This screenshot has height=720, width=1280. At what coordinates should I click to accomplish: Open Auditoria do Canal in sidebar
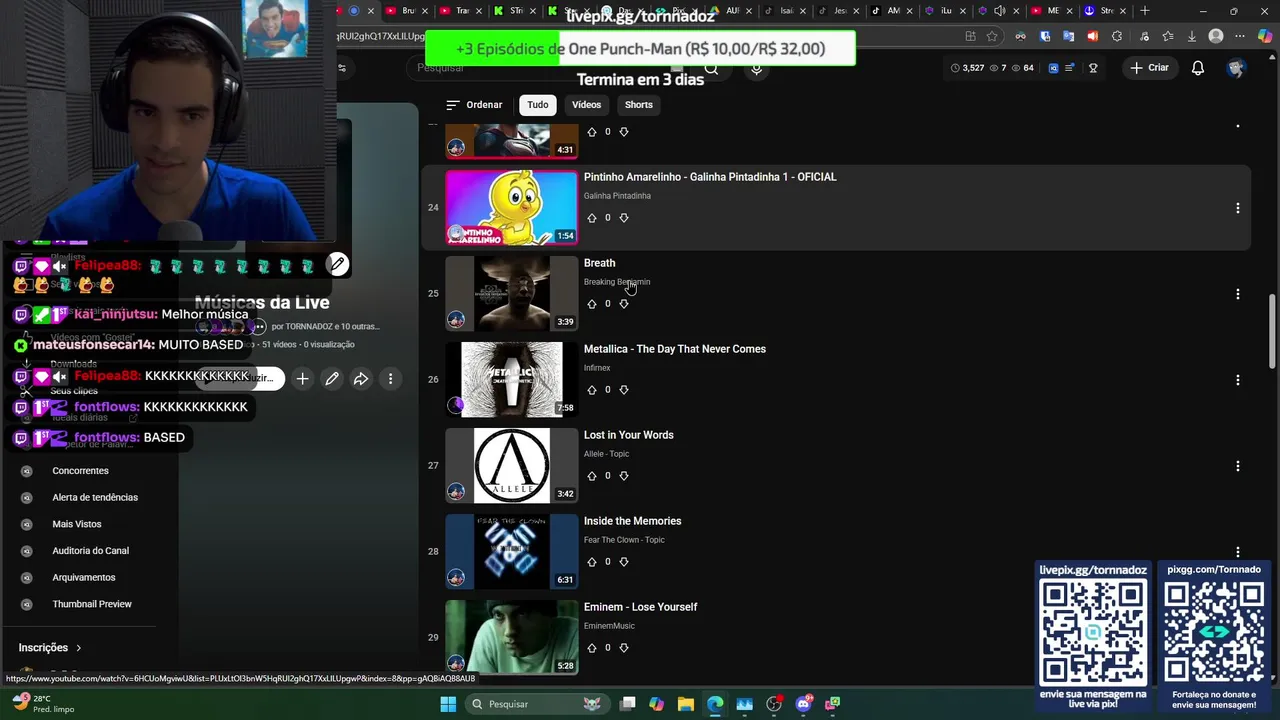(90, 551)
